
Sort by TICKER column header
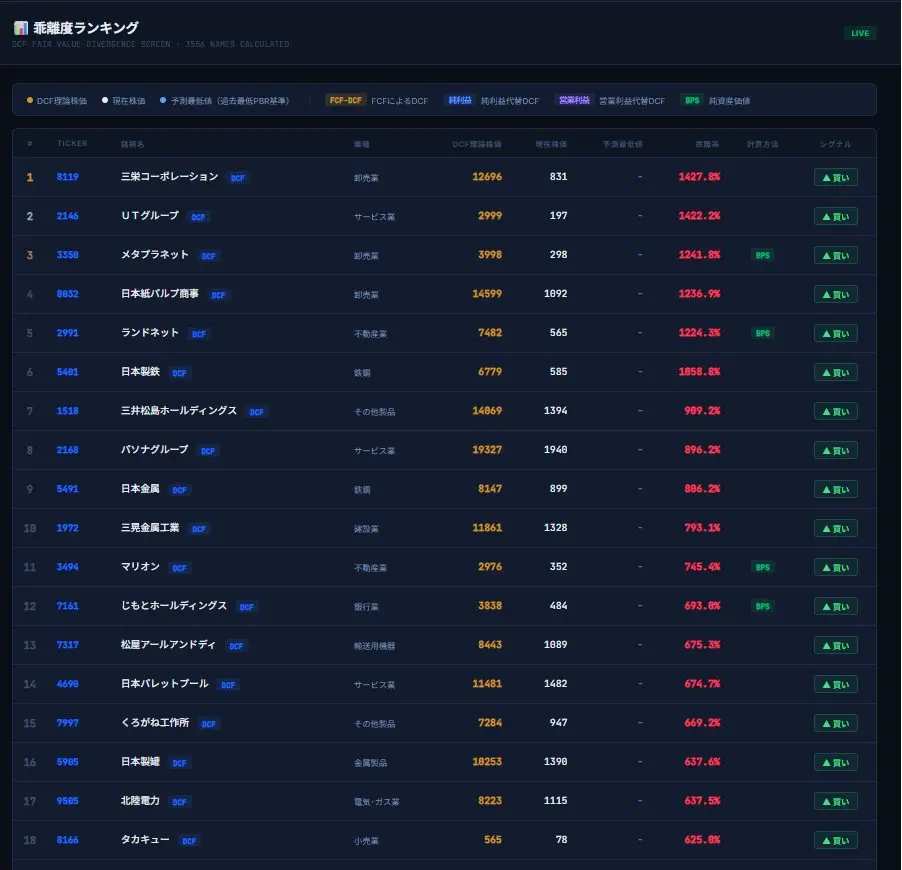72,143
